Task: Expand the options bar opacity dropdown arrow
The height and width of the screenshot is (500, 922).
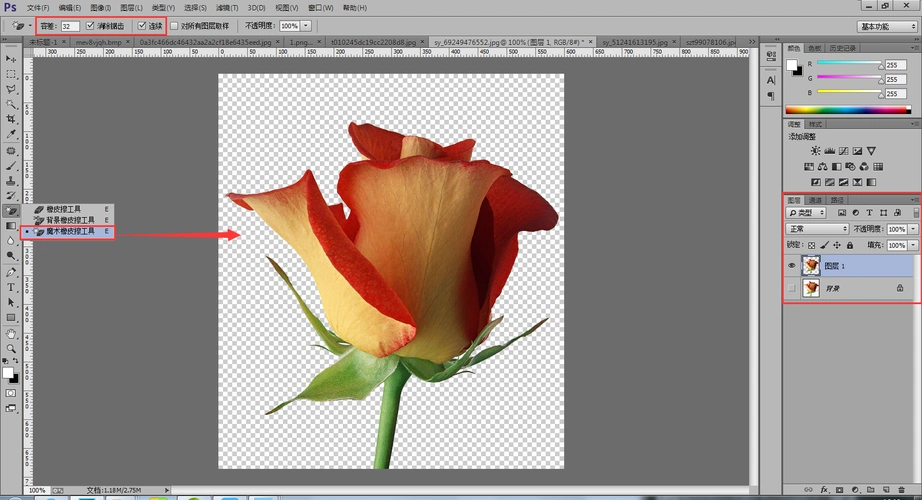Action: pos(305,25)
